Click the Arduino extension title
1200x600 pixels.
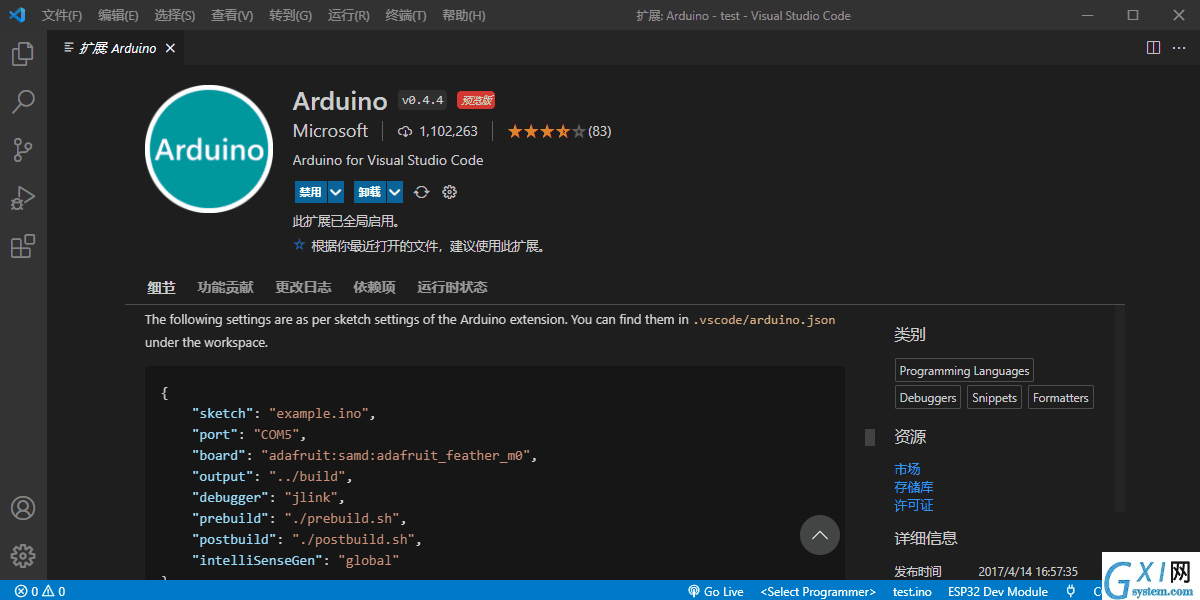point(340,101)
